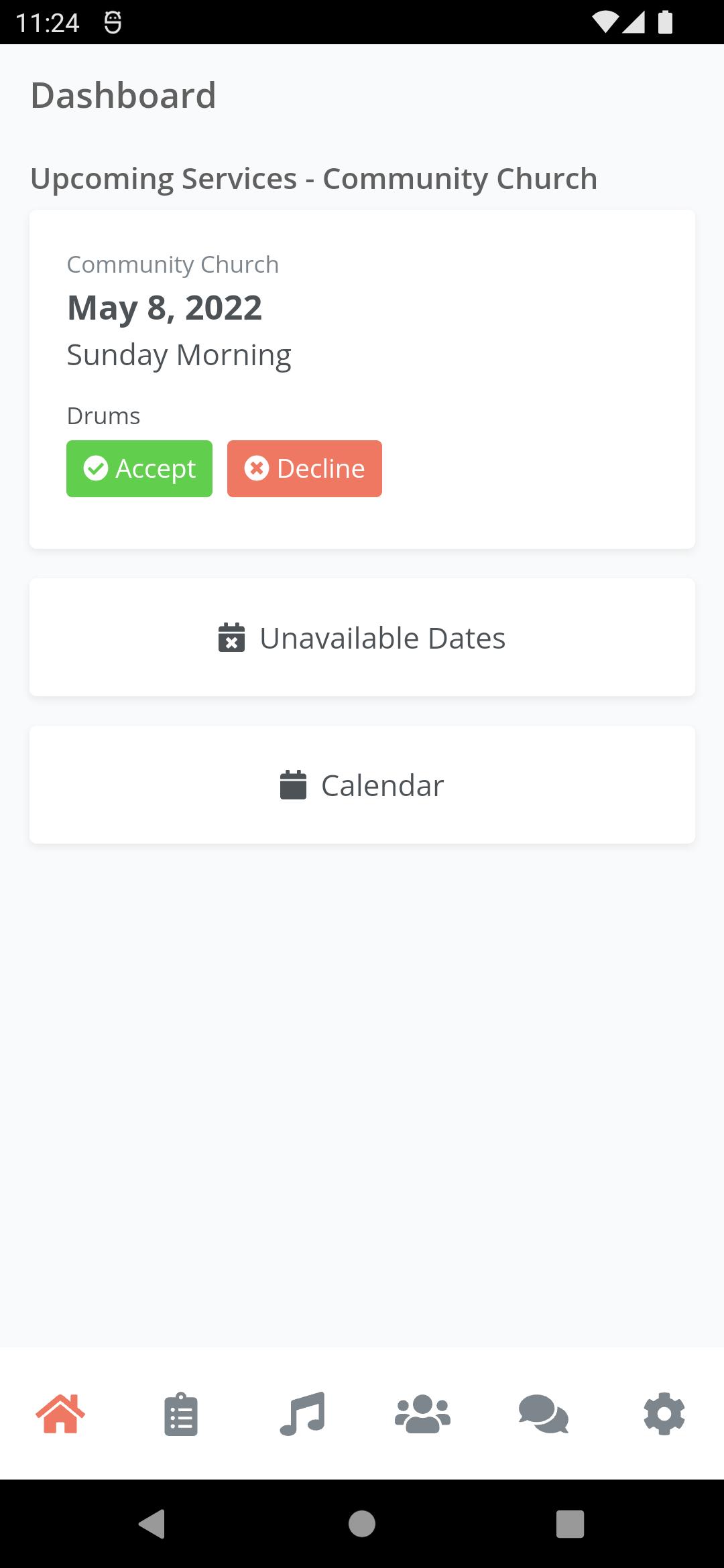724x1568 pixels.
Task: Tap the Android back navigation button
Action: [x=152, y=1524]
